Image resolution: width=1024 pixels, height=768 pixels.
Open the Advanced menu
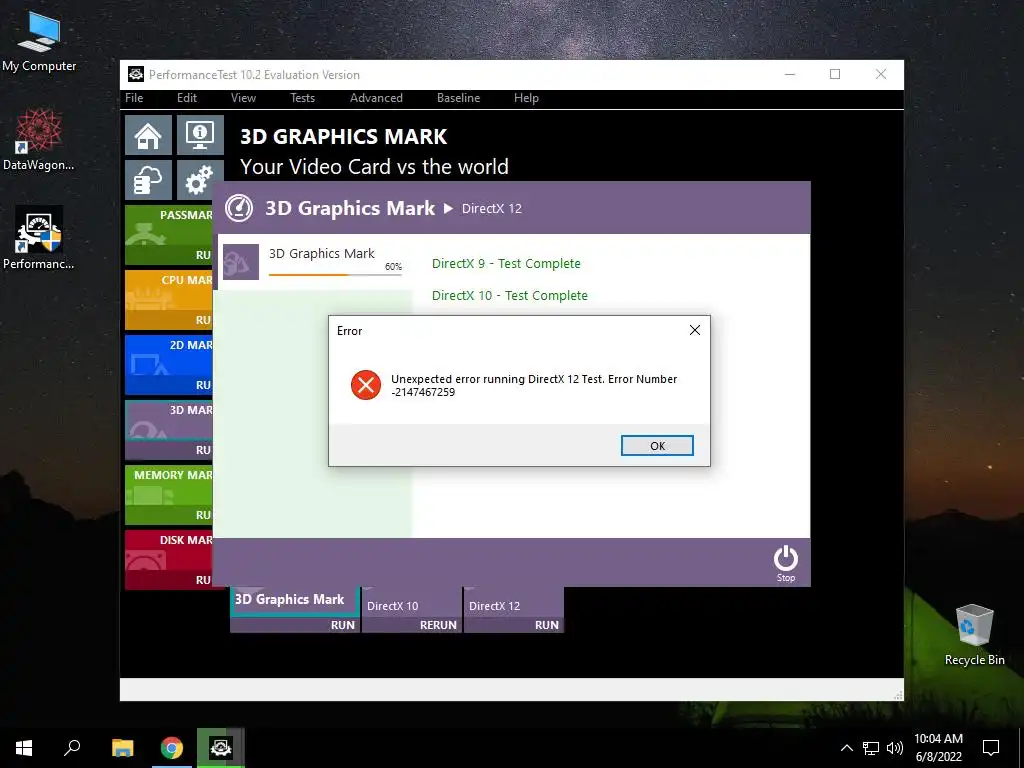[376, 98]
